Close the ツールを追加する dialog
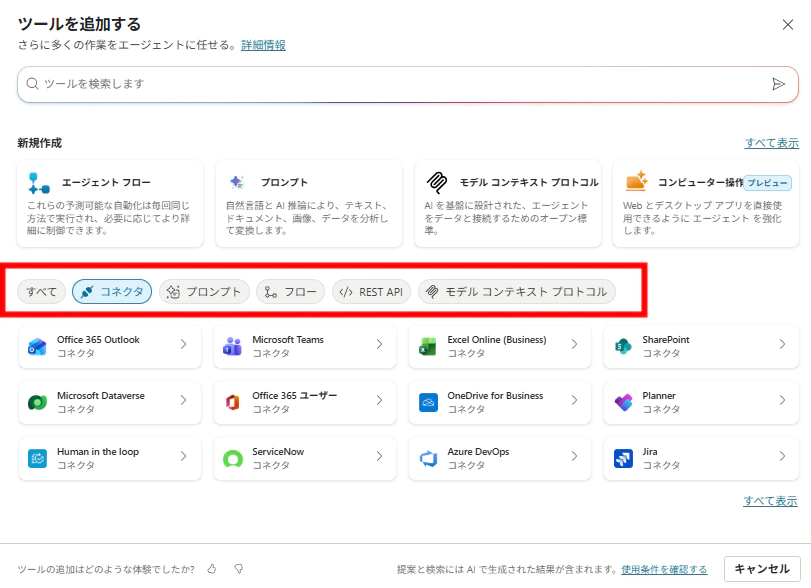Image resolution: width=811 pixels, height=588 pixels. click(x=788, y=25)
